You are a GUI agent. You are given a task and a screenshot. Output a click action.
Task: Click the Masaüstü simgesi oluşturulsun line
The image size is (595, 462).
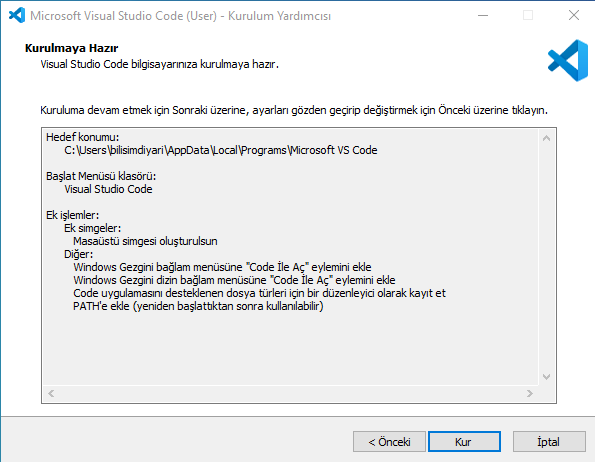145,241
